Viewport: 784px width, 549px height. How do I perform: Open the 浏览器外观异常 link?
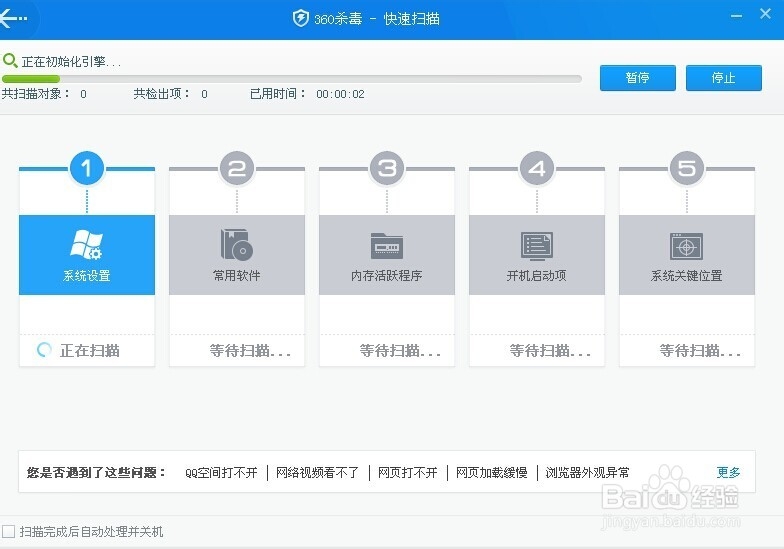coord(588,472)
